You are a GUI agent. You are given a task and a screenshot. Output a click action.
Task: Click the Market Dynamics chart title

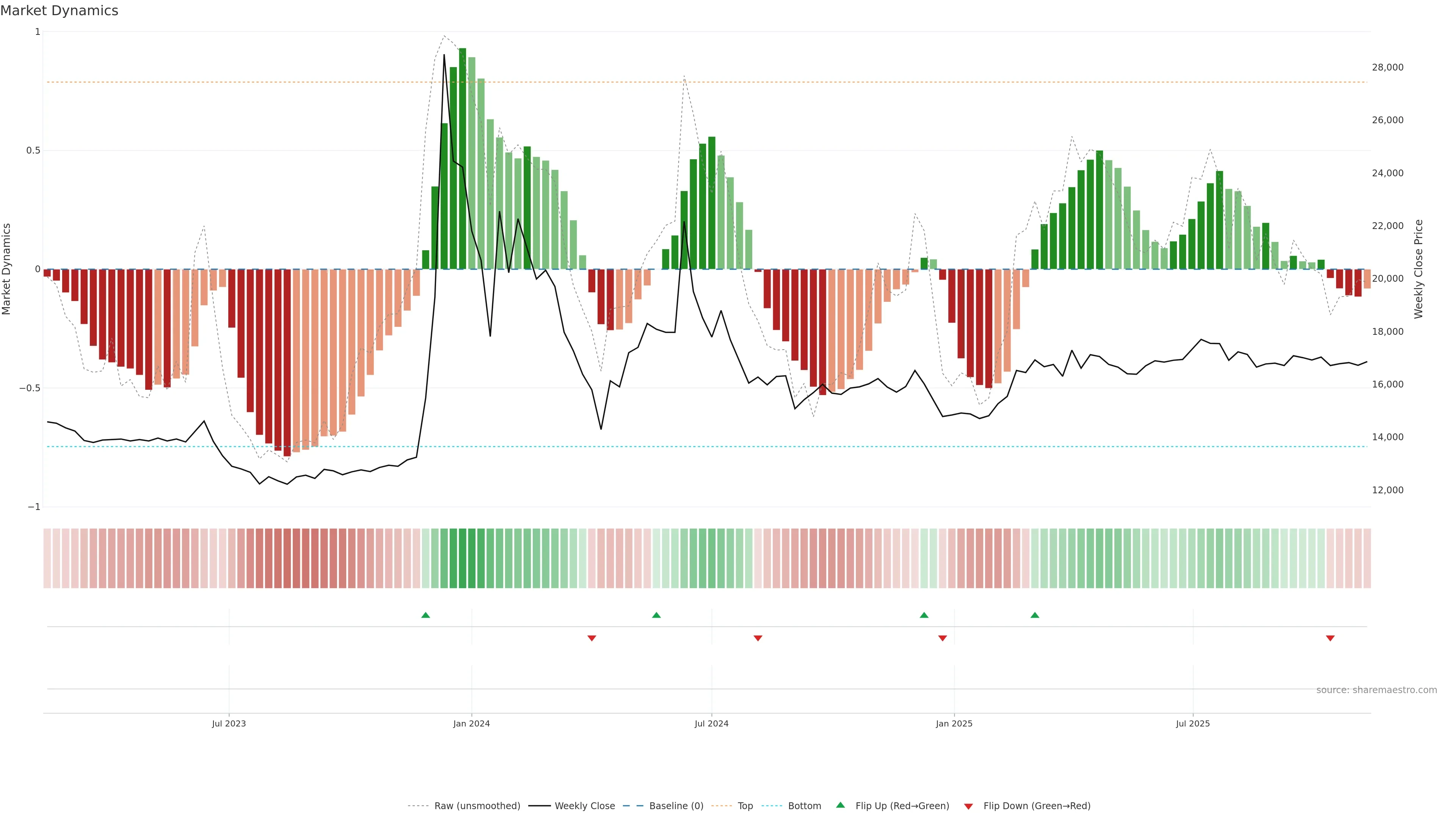[x=60, y=11]
